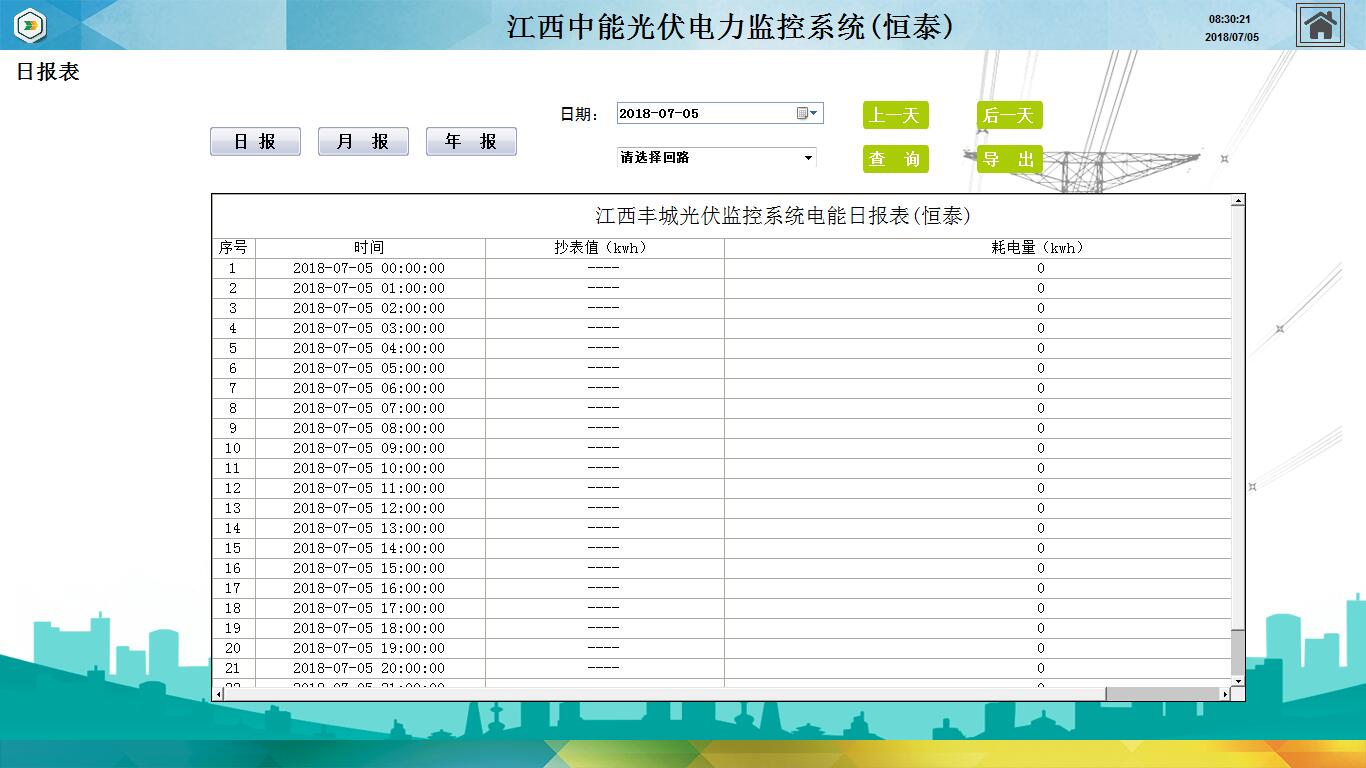Switch to 月报 monthly report
Image resolution: width=1366 pixels, height=768 pixels.
coord(363,142)
